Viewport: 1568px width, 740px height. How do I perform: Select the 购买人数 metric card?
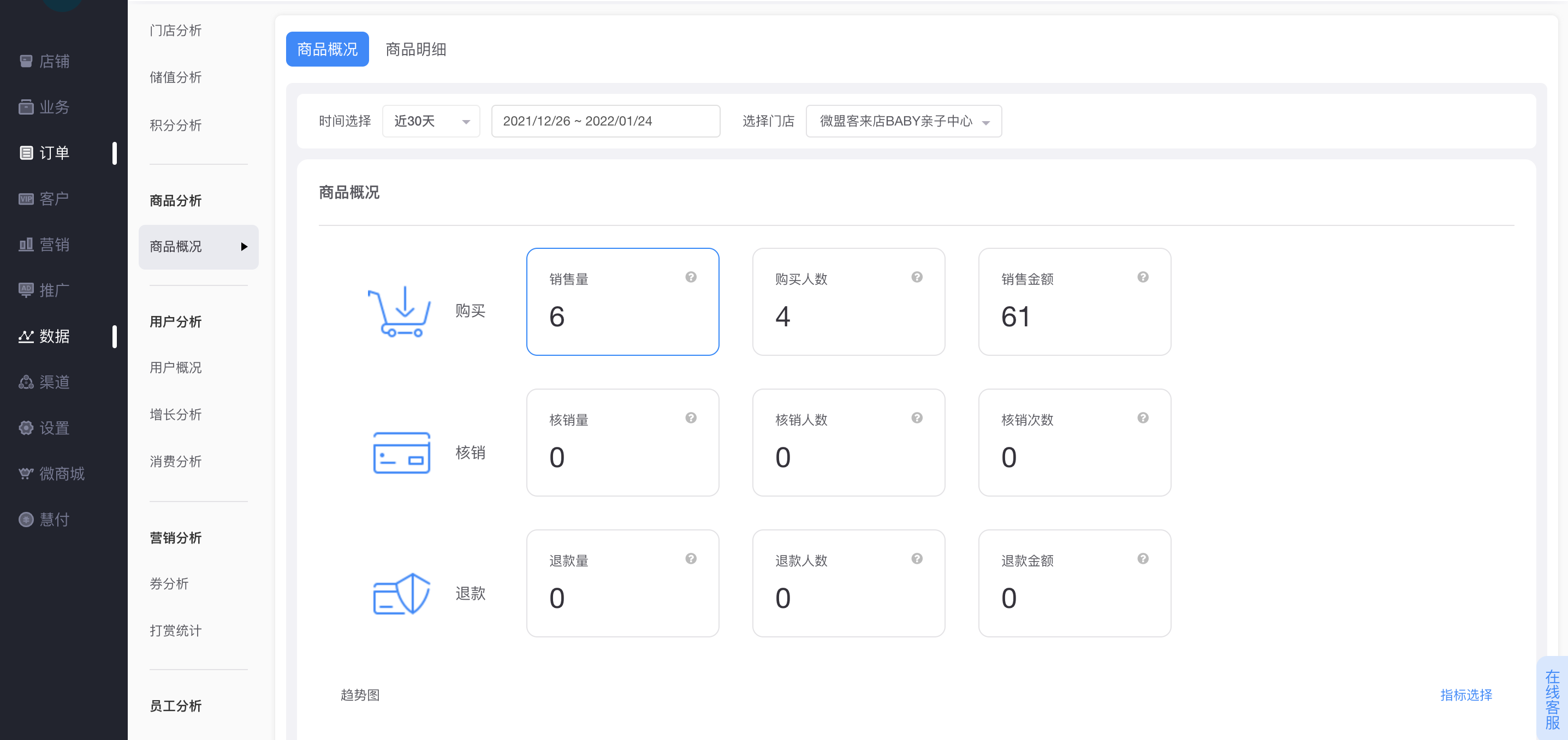coord(848,301)
